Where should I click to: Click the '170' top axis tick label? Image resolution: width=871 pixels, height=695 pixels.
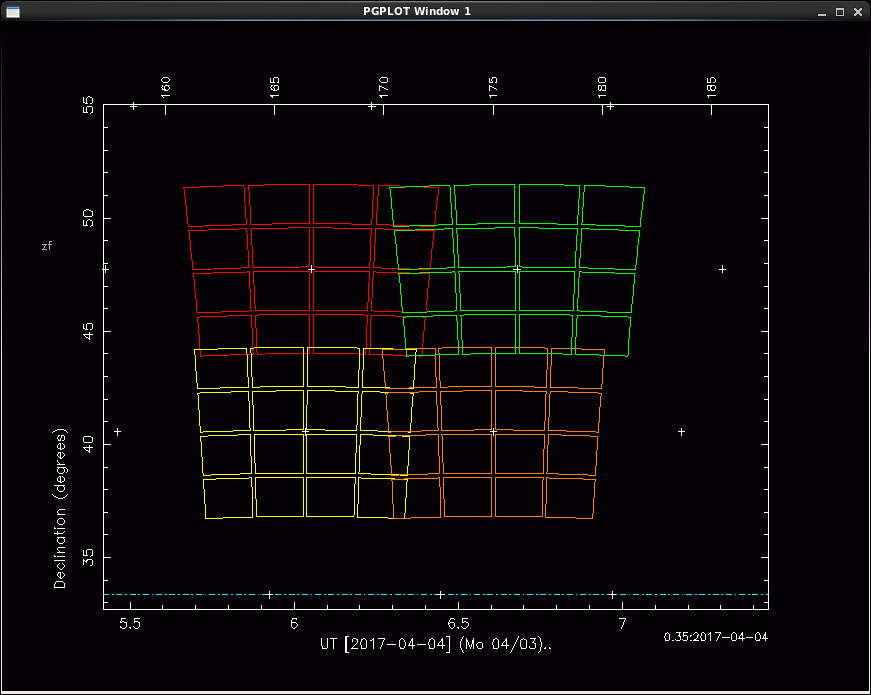point(383,87)
